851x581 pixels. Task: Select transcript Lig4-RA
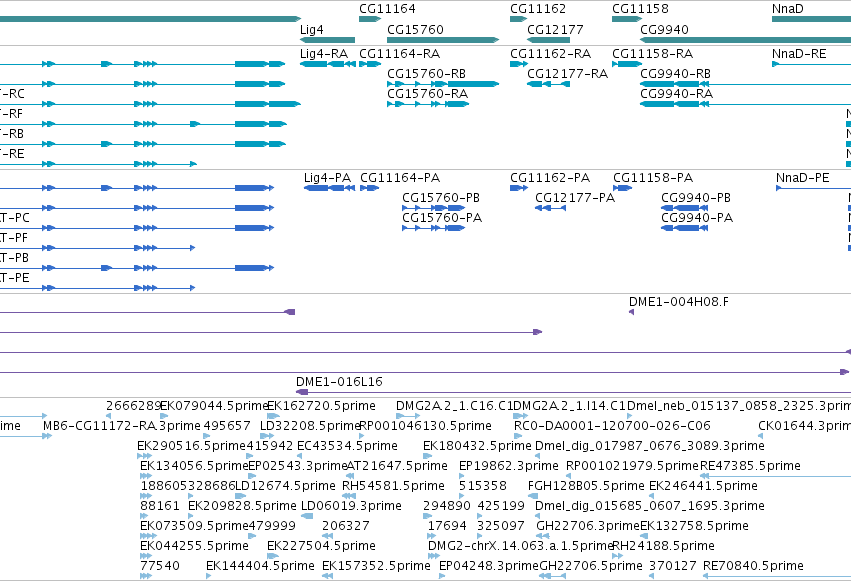(x=328, y=64)
